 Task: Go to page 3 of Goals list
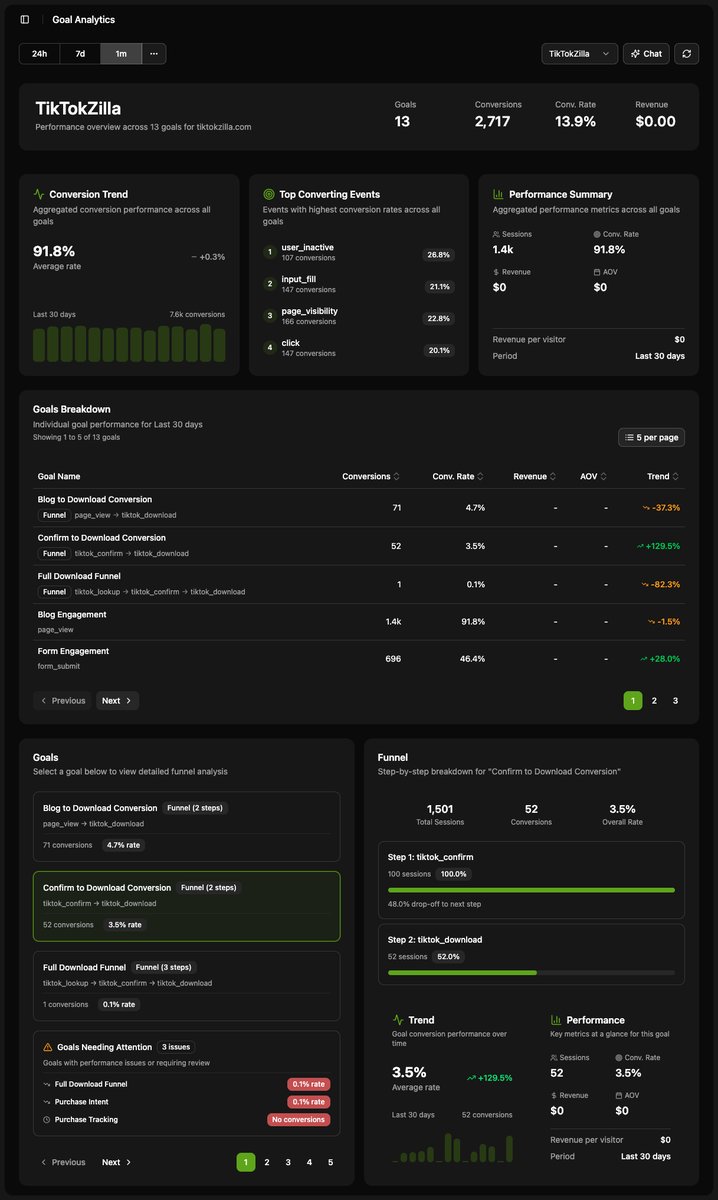(288, 1162)
